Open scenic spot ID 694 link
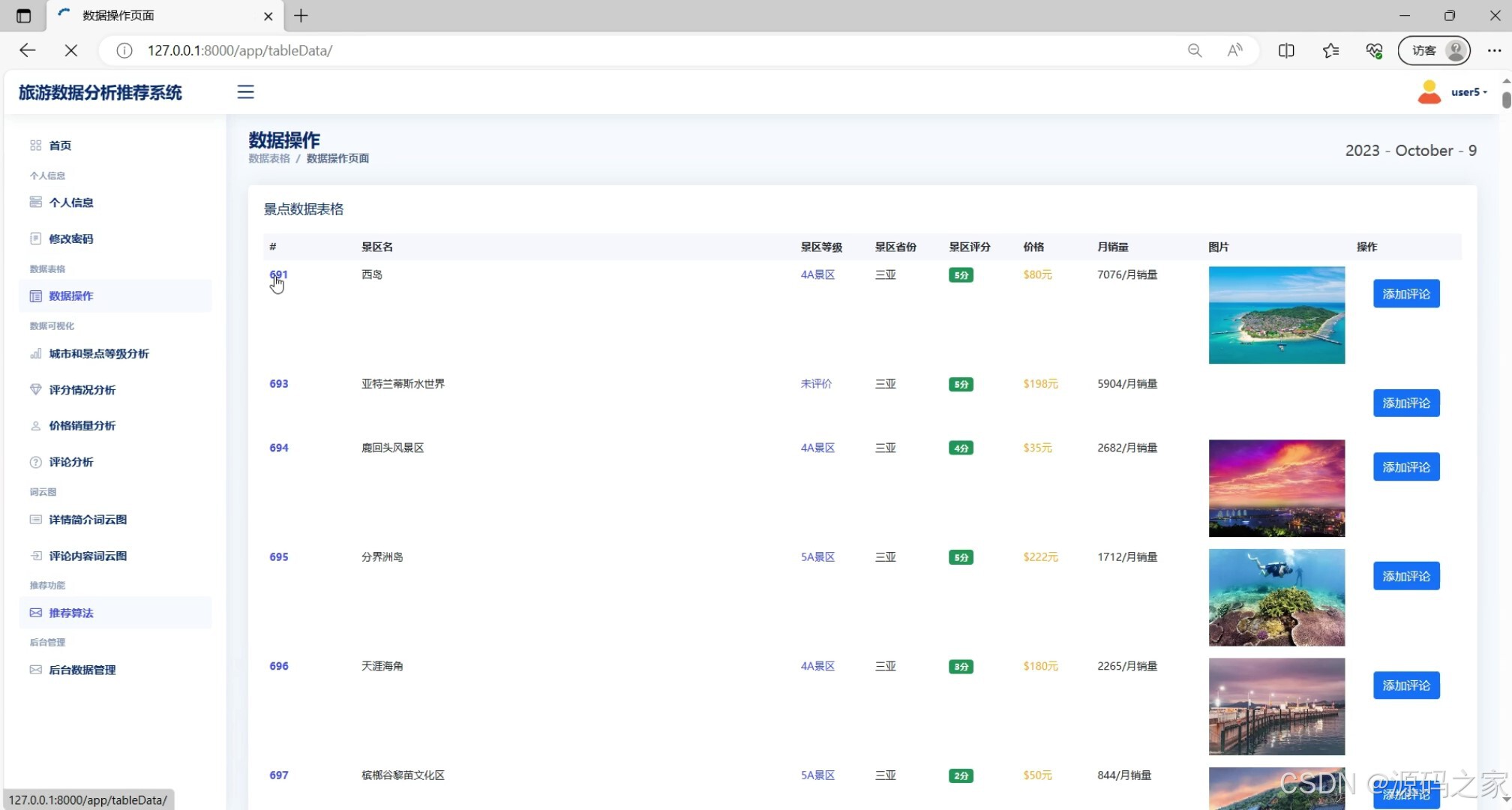1512x810 pixels. pos(278,448)
